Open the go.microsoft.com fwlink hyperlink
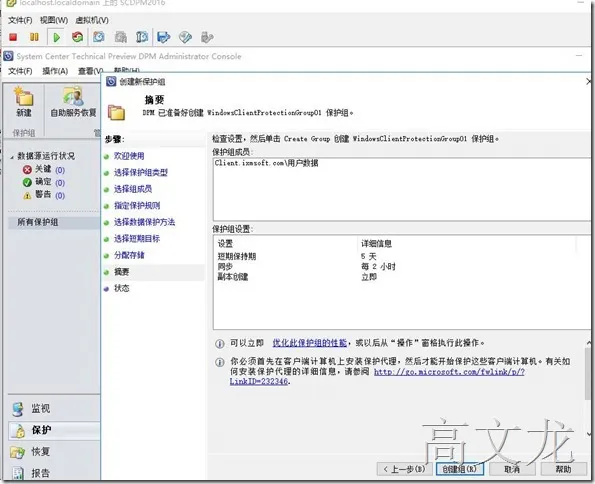Viewport: 595px width, 484px height. [449, 372]
